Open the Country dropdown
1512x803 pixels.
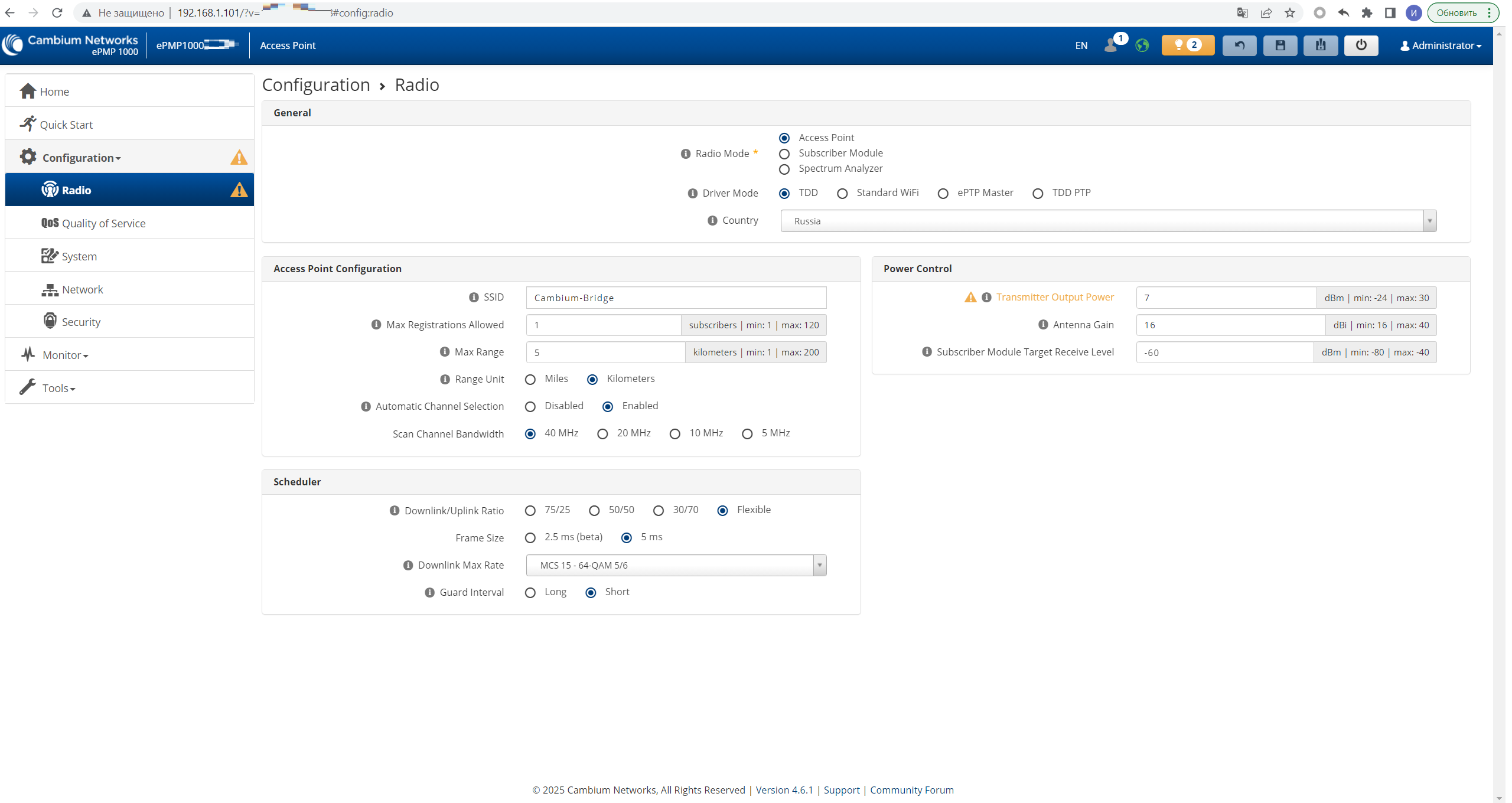pos(1108,221)
